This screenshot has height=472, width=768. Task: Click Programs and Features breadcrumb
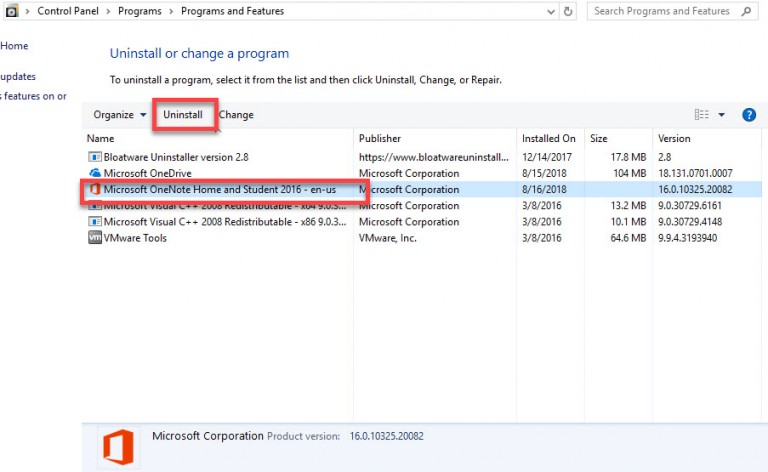pos(232,11)
